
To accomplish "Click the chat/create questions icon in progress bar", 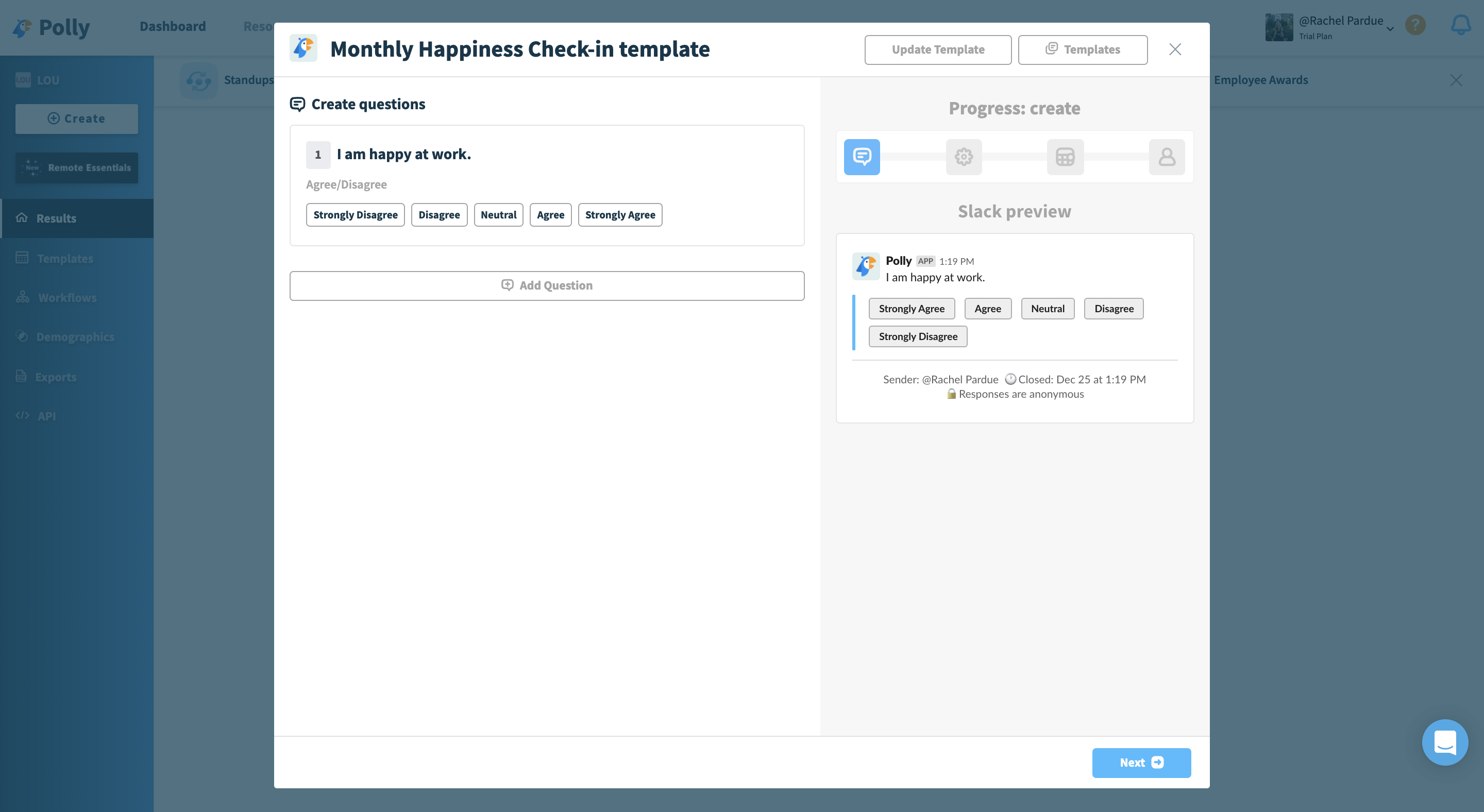I will pyautogui.click(x=862, y=157).
